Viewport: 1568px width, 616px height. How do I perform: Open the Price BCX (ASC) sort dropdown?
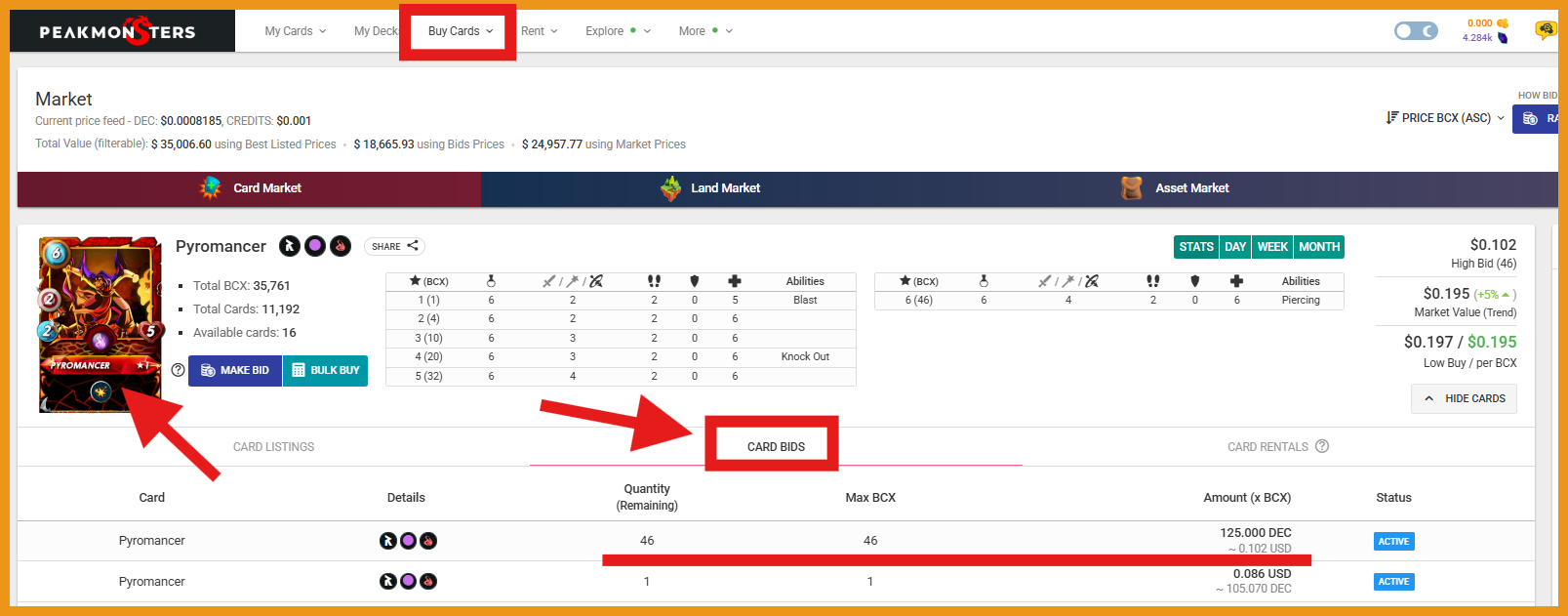click(x=1445, y=118)
